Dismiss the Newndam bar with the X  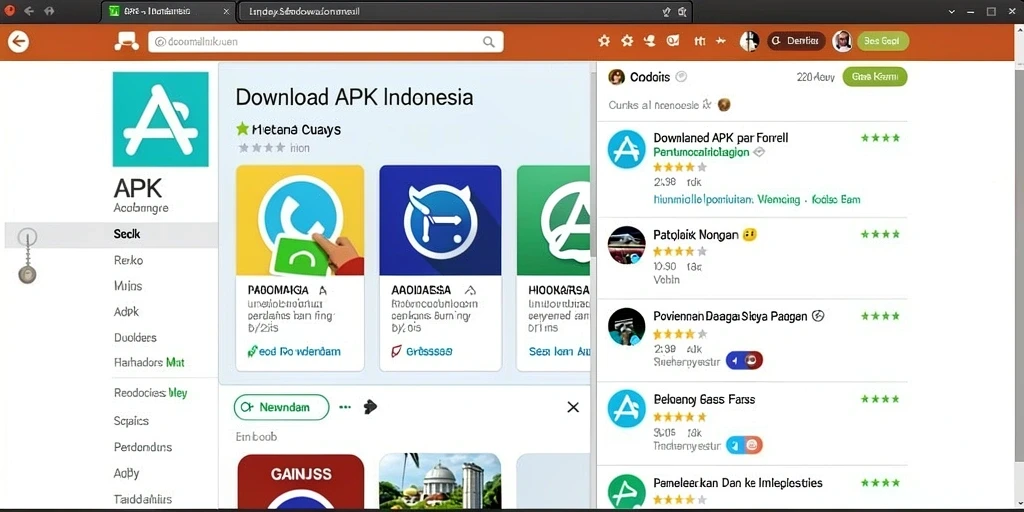tap(573, 407)
